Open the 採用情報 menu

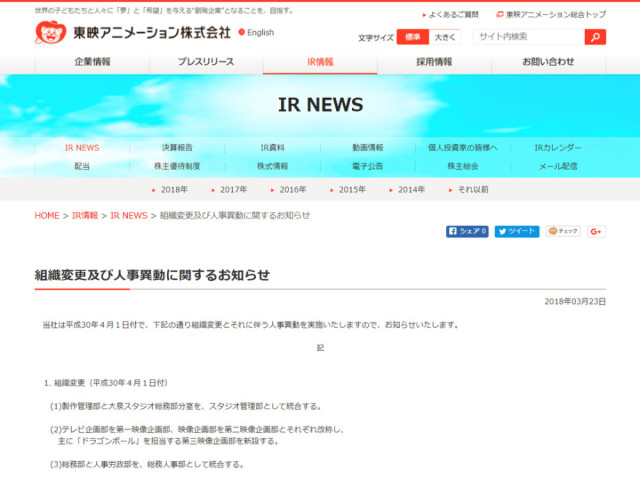coord(434,62)
